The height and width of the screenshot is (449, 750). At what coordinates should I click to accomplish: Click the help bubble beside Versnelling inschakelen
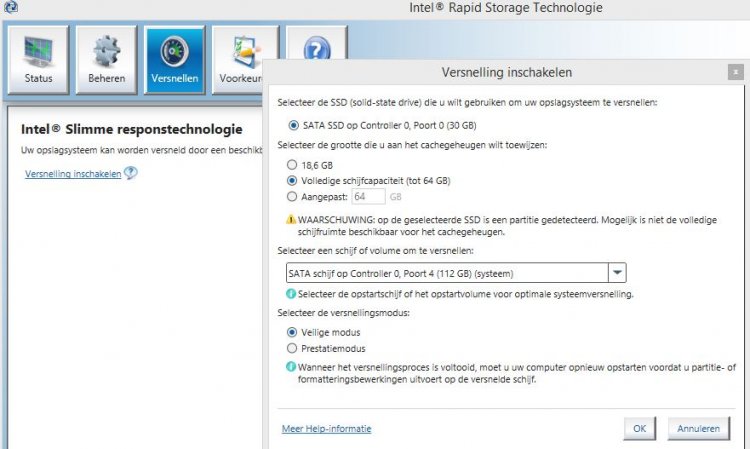point(130,173)
